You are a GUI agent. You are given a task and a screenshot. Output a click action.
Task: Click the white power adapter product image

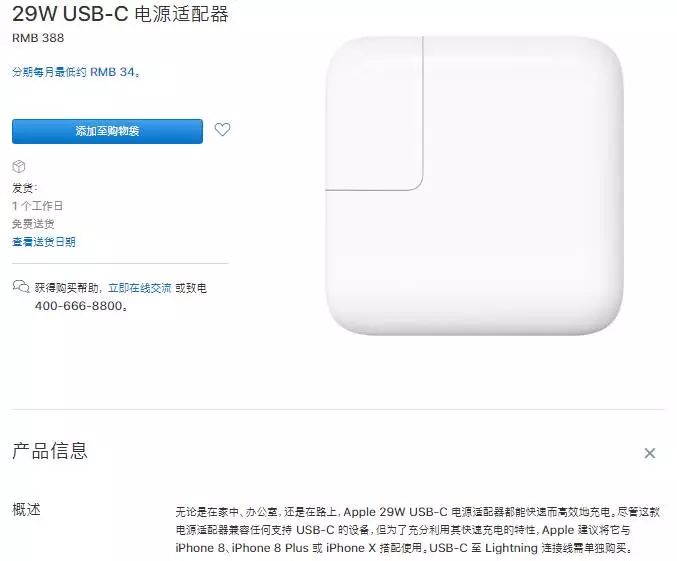click(x=474, y=186)
